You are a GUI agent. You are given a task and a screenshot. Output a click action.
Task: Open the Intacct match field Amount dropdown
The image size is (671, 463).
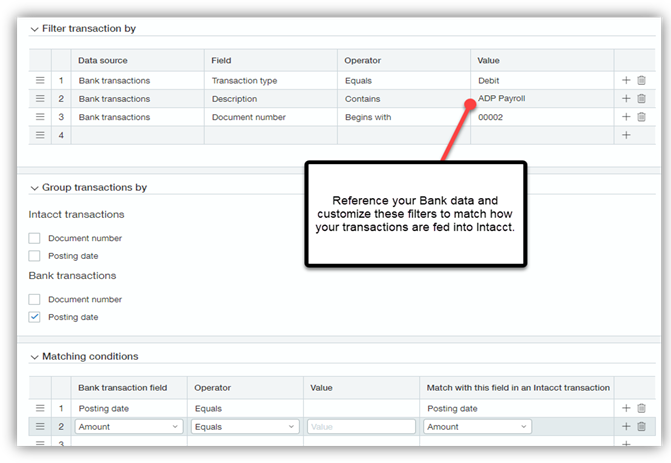click(477, 426)
